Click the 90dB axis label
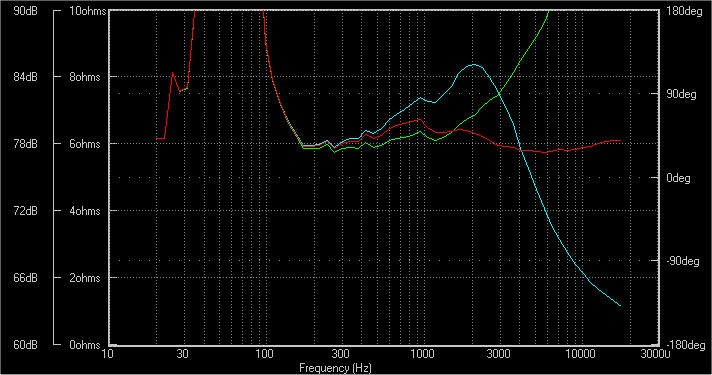The width and height of the screenshot is (712, 375). (x=25, y=11)
